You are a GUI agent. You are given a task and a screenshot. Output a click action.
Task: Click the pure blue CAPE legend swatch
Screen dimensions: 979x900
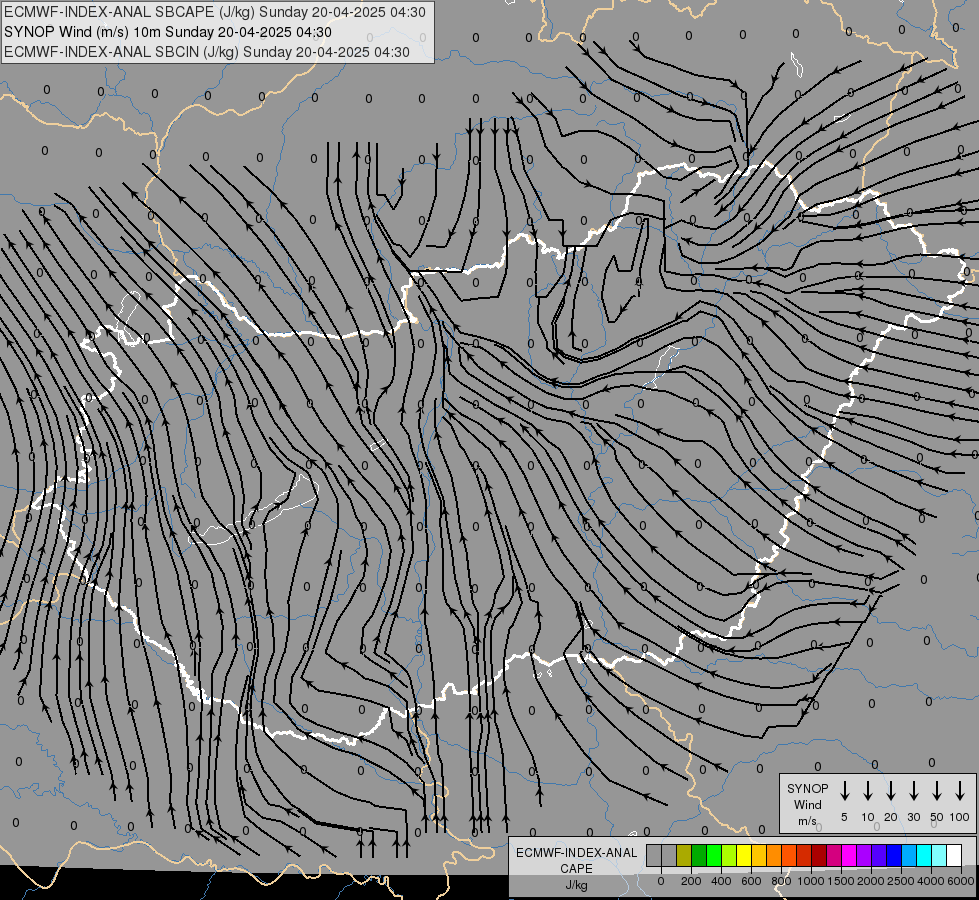(x=894, y=855)
